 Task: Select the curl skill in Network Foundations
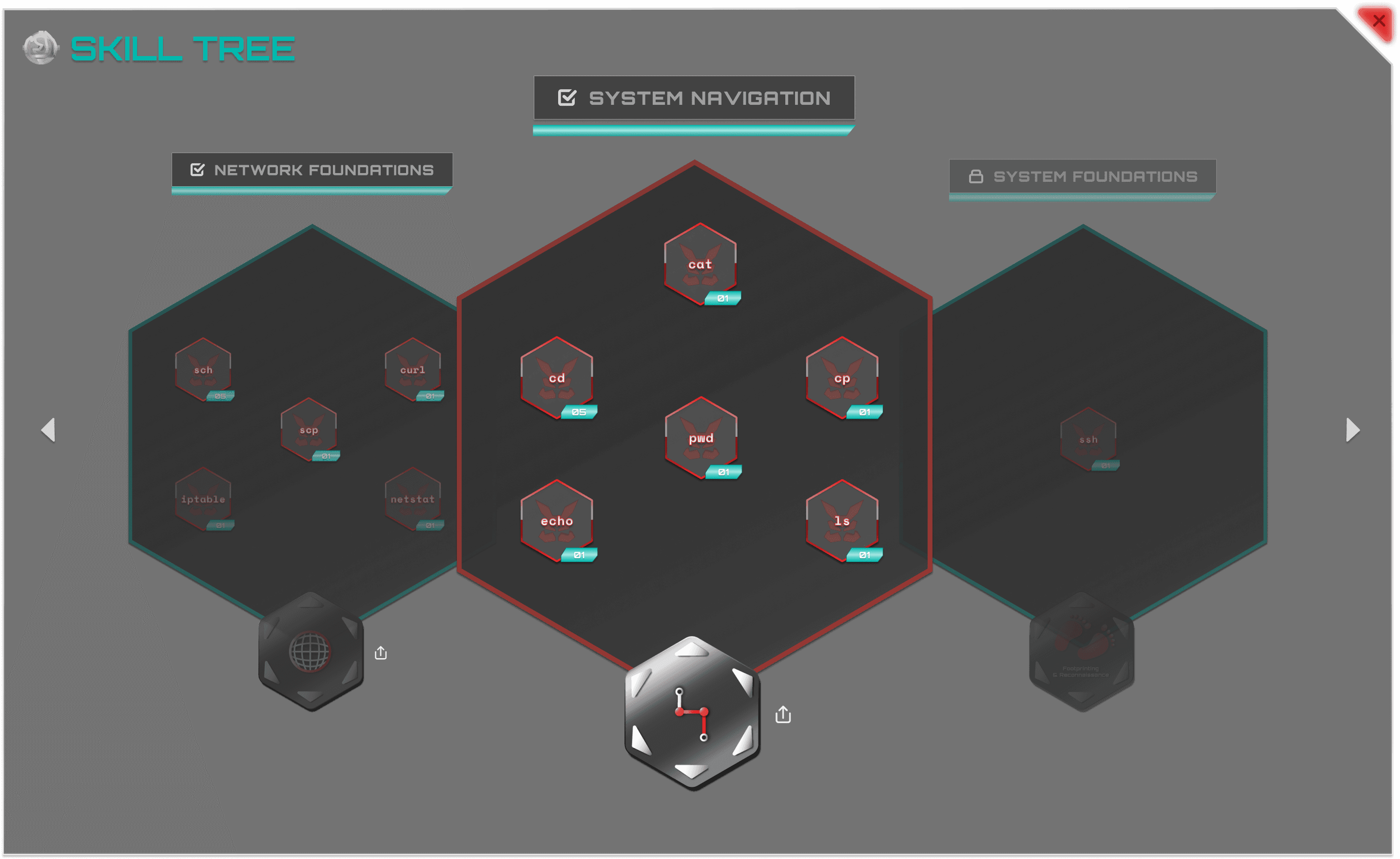412,369
